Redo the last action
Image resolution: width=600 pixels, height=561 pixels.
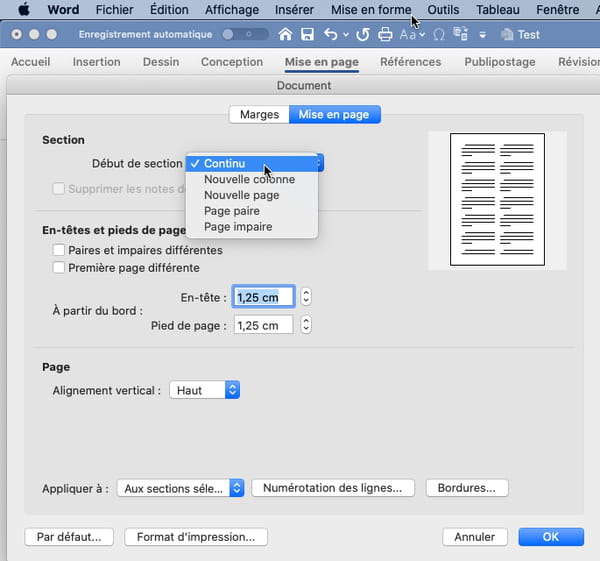click(363, 34)
